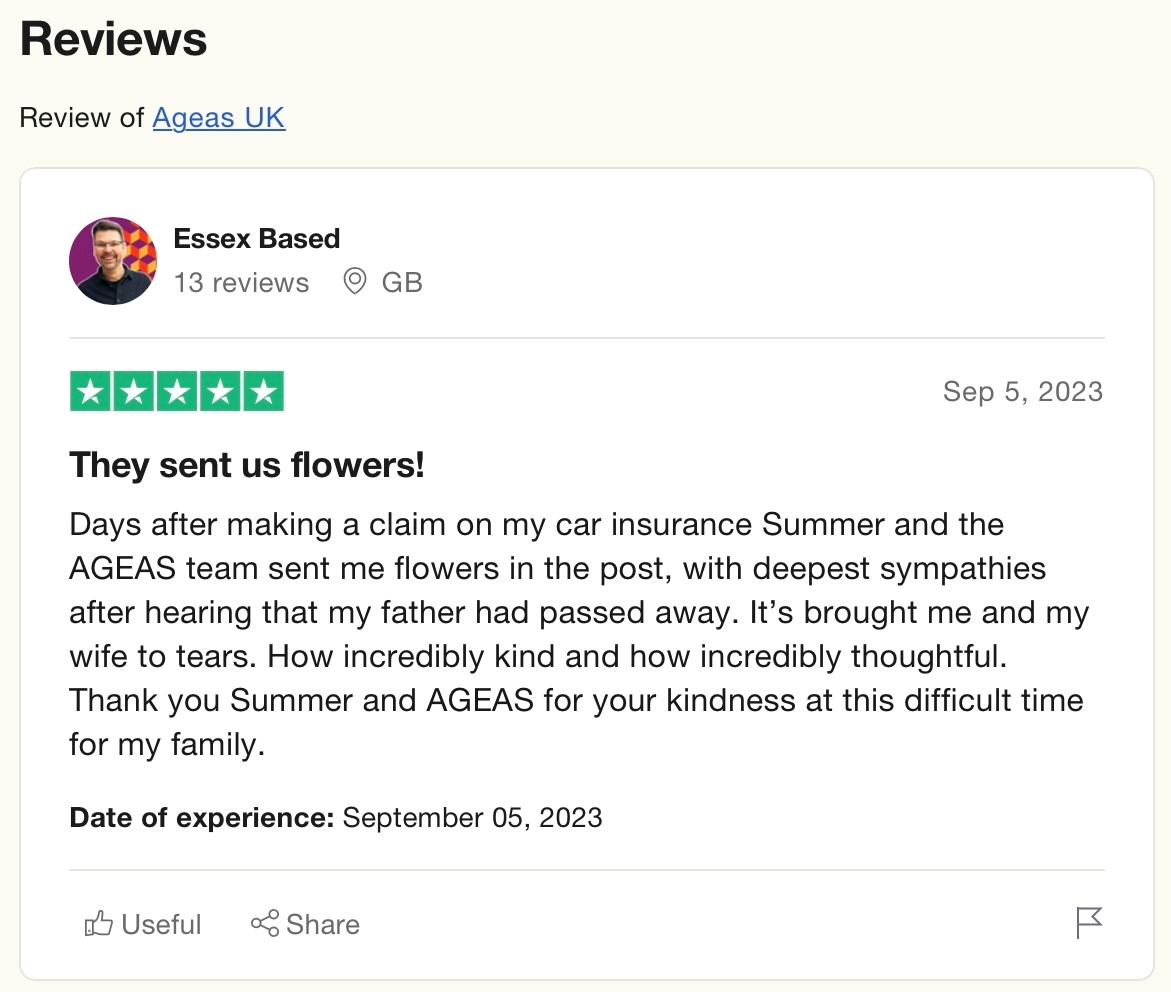1171x992 pixels.
Task: Open the Ageas UK company page link
Action: (218, 118)
